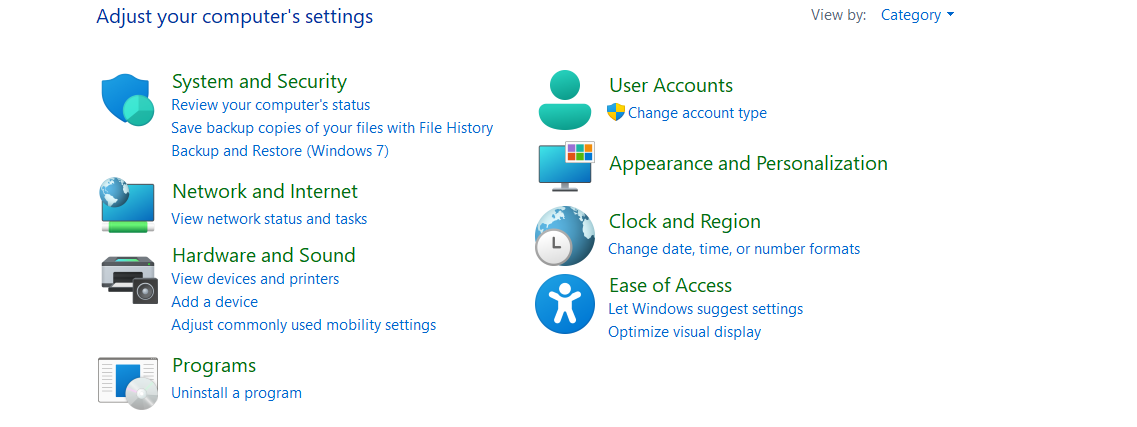Image resolution: width=1137 pixels, height=427 pixels.
Task: Click the System and Security shield icon
Action: pos(127,101)
